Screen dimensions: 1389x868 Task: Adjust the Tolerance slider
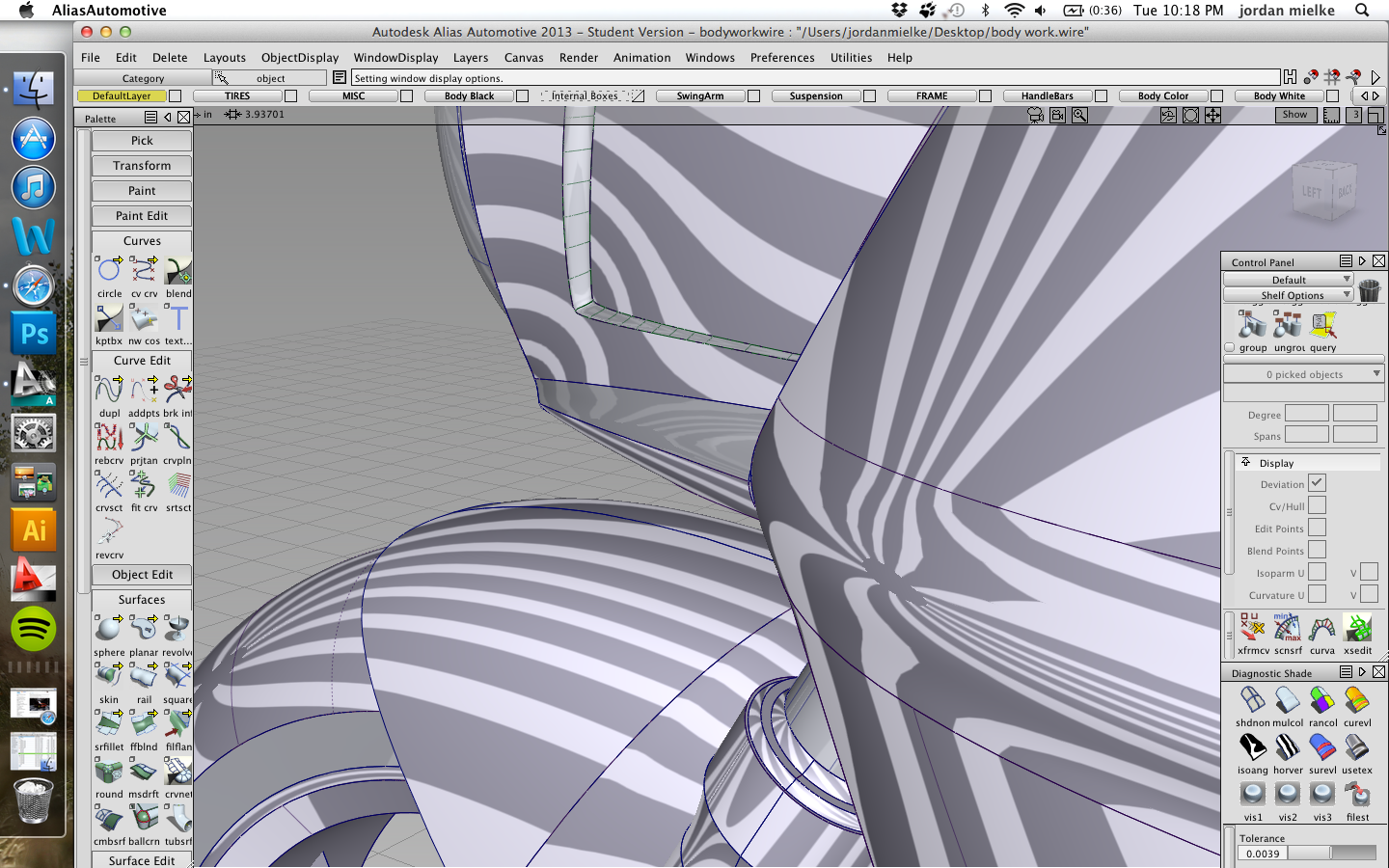coord(1331,854)
